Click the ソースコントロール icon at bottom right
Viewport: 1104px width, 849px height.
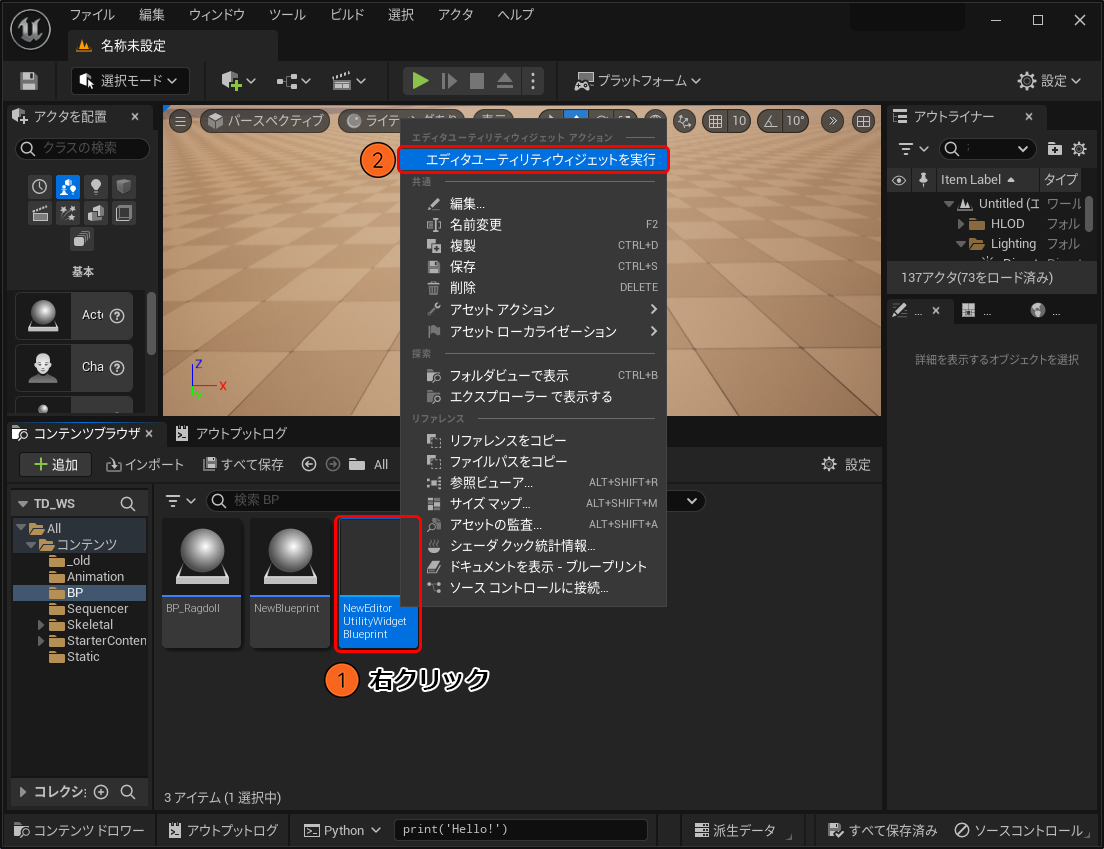(x=961, y=830)
